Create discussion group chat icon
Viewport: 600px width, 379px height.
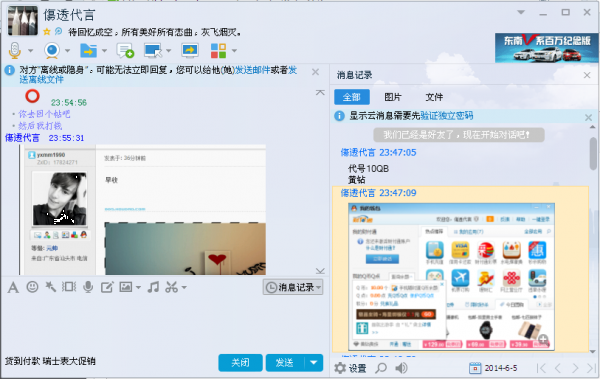[x=125, y=51]
